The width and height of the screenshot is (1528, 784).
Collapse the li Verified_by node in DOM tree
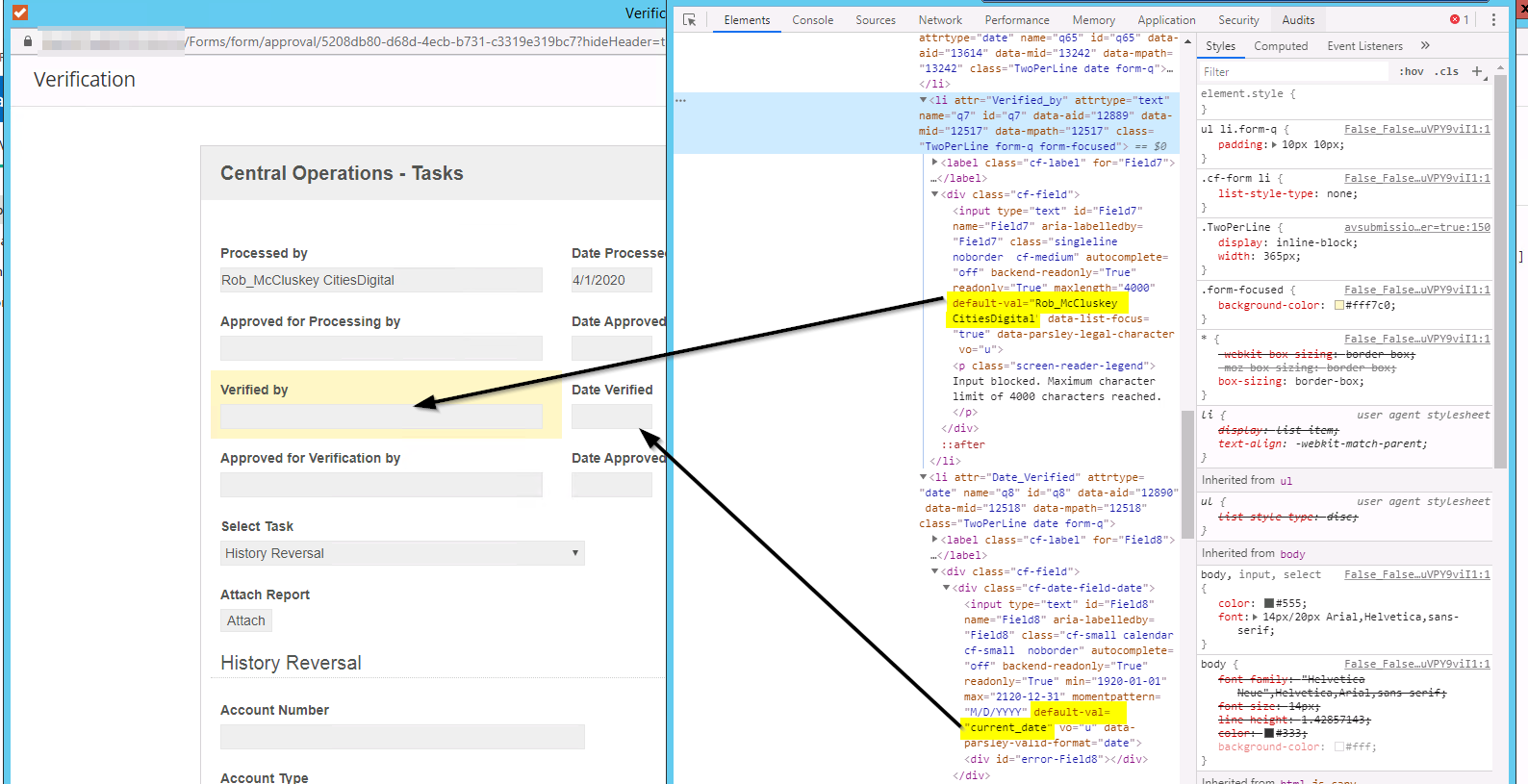(924, 100)
